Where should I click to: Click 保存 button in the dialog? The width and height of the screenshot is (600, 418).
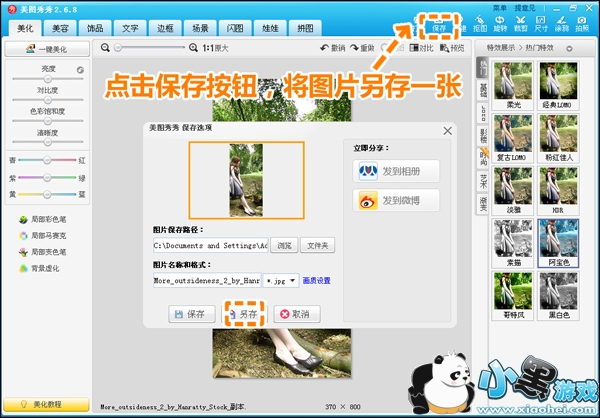(192, 314)
